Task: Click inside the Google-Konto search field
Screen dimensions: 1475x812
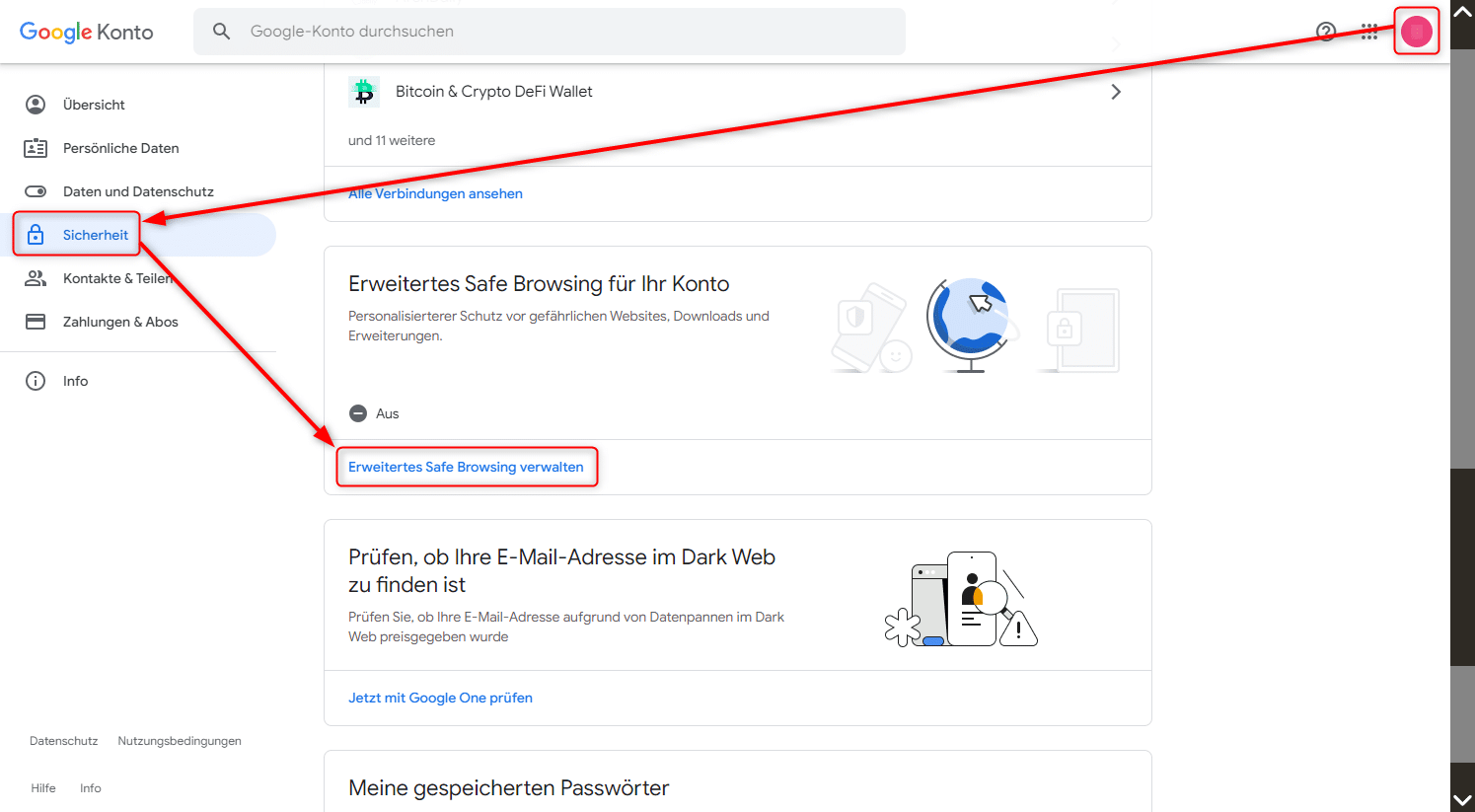Action: click(x=553, y=31)
